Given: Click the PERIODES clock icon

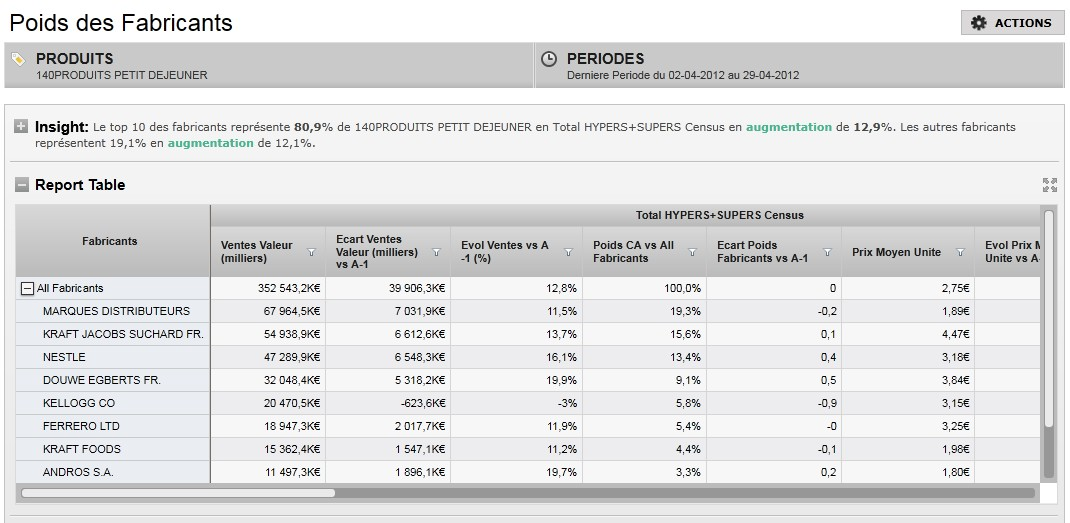Looking at the screenshot, I should click(549, 59).
